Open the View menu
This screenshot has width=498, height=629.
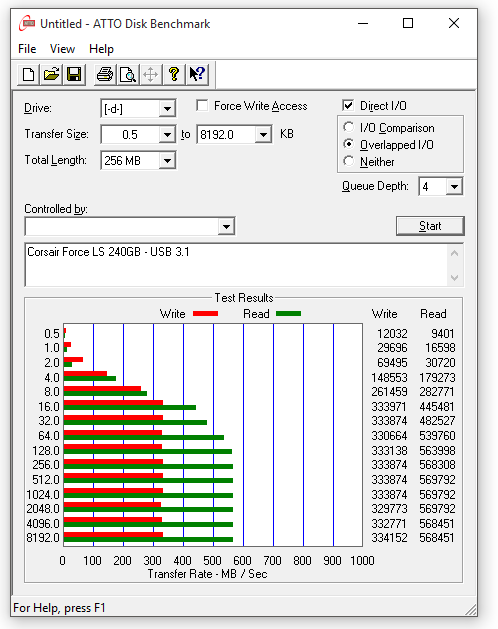coord(62,49)
